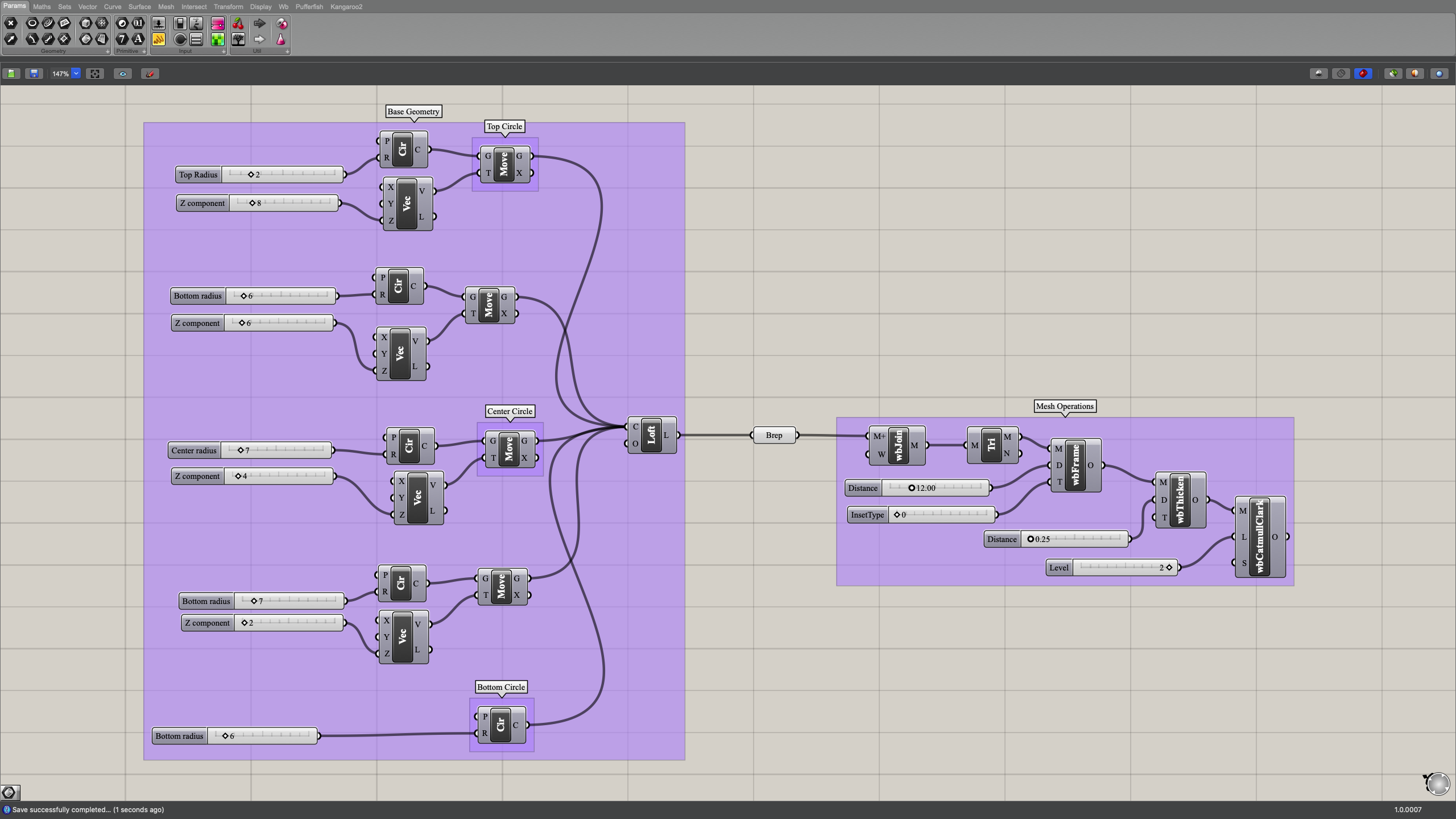Viewport: 1456px width, 819px height.
Task: Open the 147% zoom level dropdown
Action: (76, 73)
